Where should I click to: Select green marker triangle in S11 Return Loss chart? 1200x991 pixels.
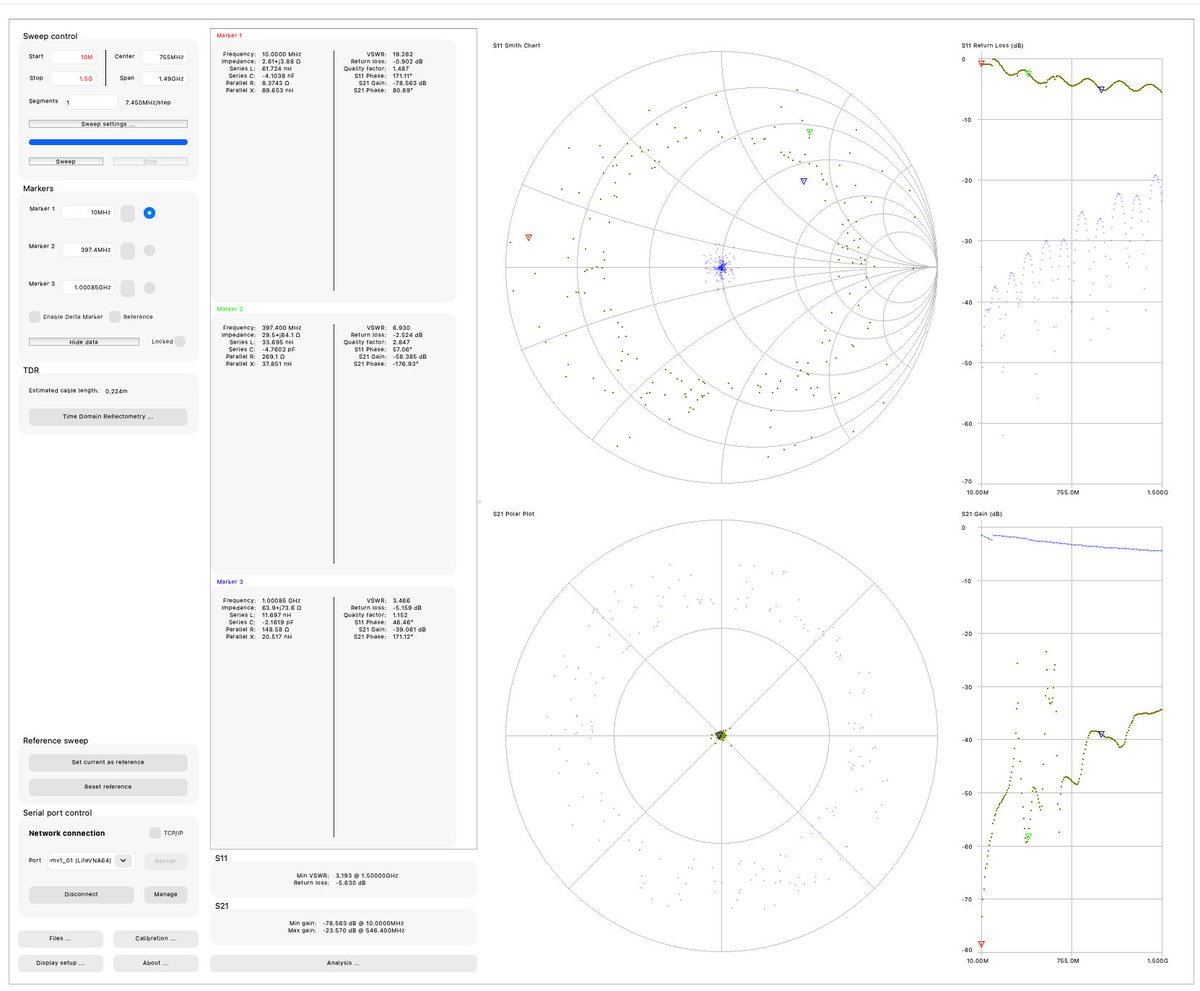[1028, 73]
